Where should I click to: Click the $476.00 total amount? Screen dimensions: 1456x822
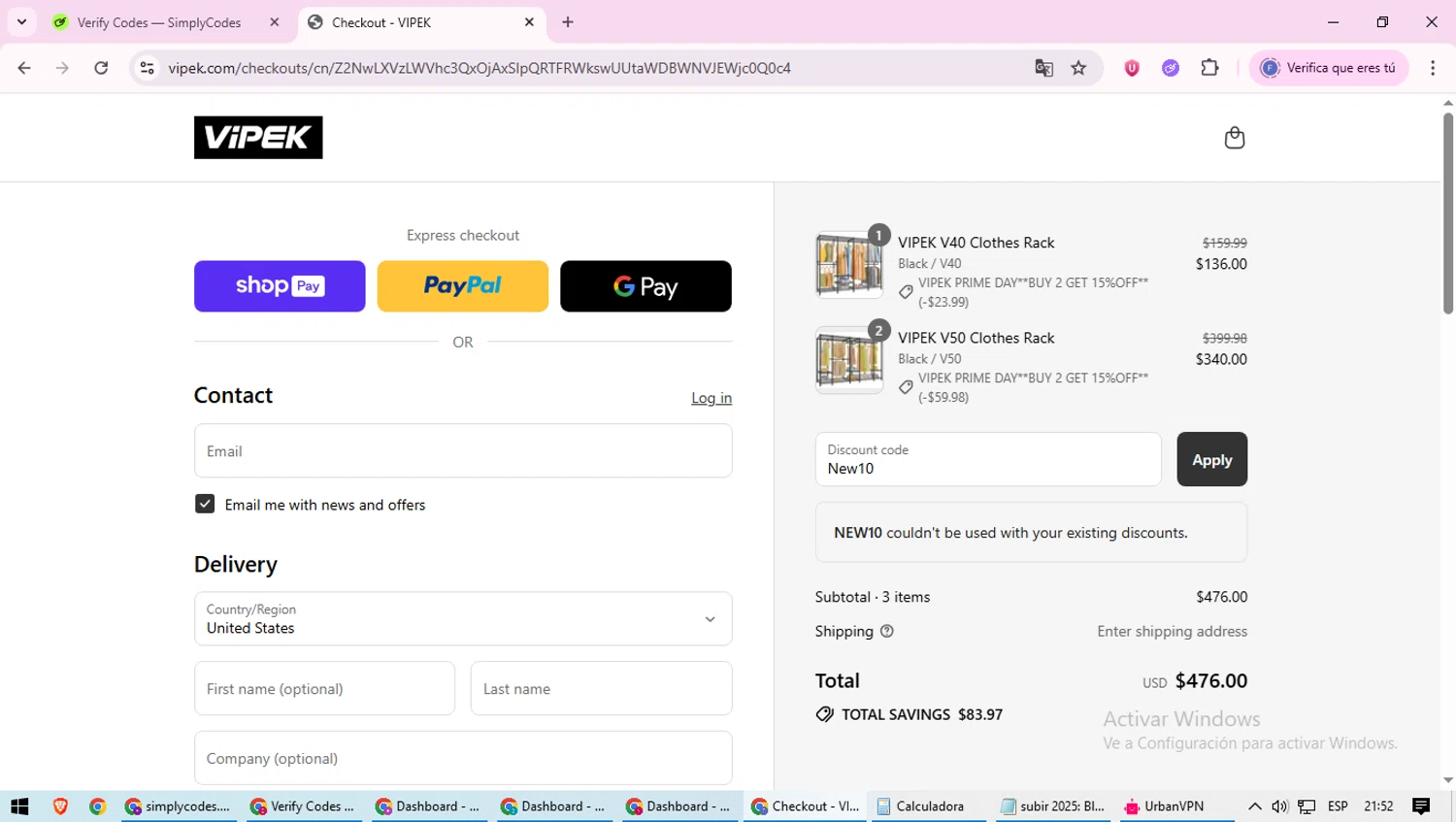[x=1211, y=680]
